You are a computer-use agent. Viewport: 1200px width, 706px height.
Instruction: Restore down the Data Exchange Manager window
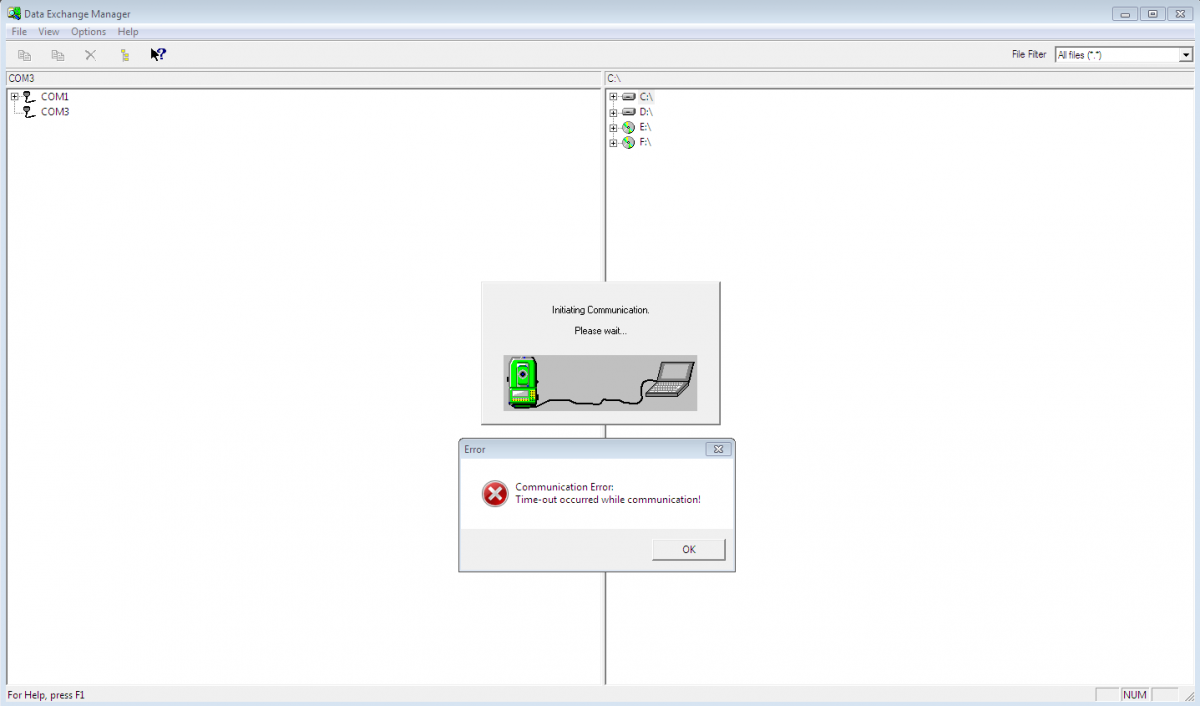1153,14
